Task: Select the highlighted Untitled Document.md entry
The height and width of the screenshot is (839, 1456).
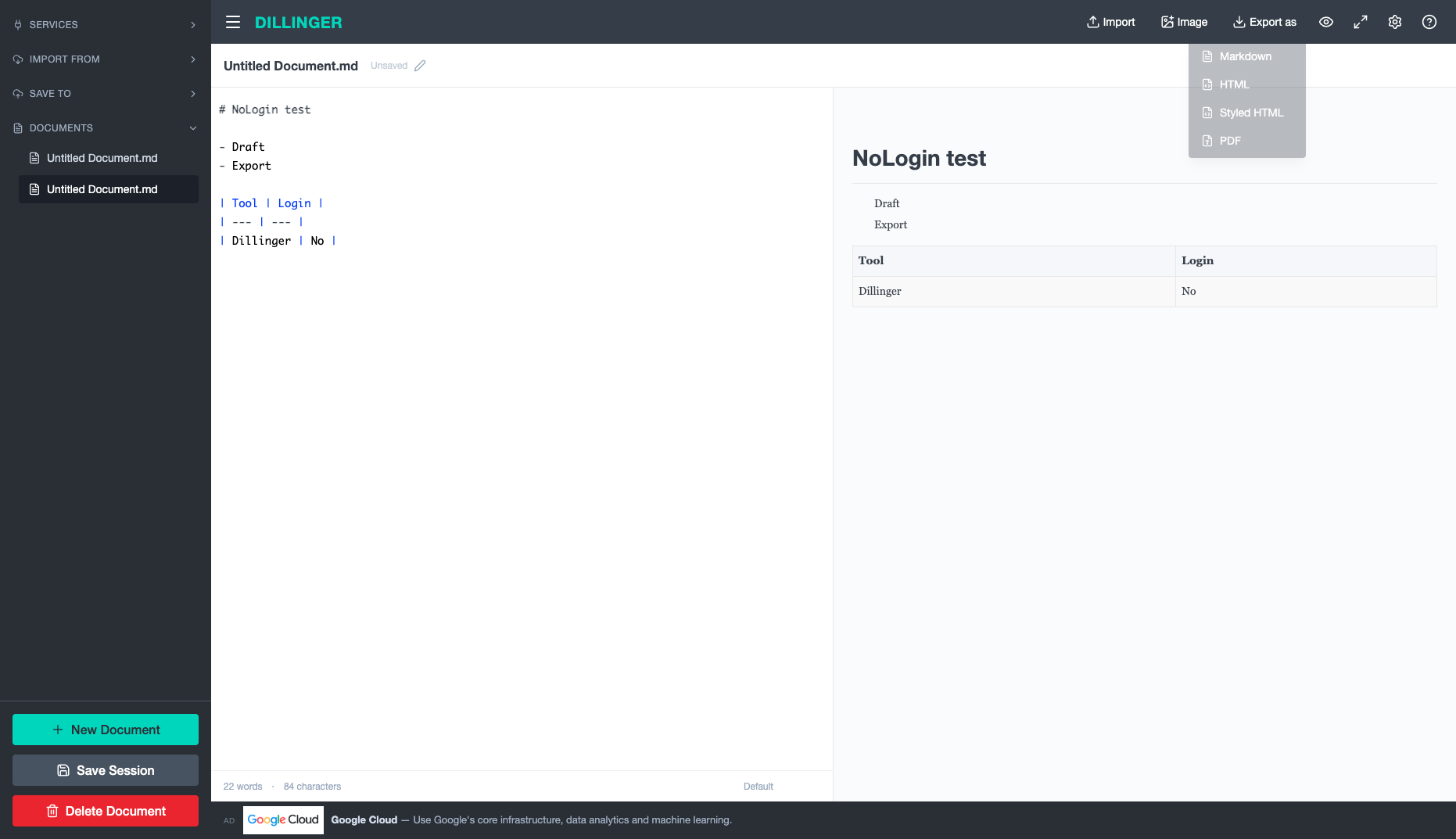Action: pyautogui.click(x=109, y=189)
